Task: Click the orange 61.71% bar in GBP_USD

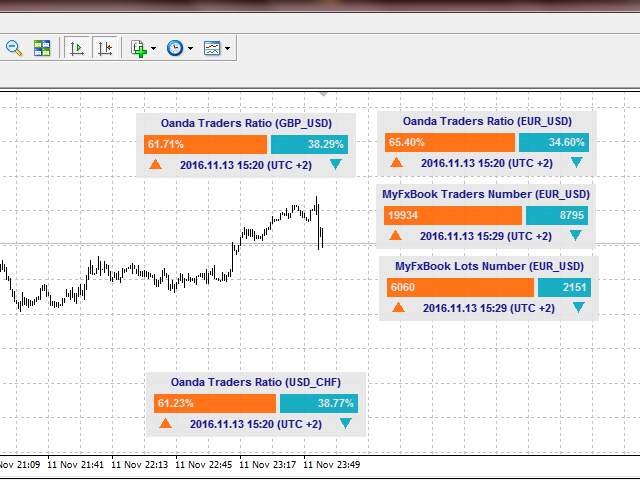Action: [205, 144]
